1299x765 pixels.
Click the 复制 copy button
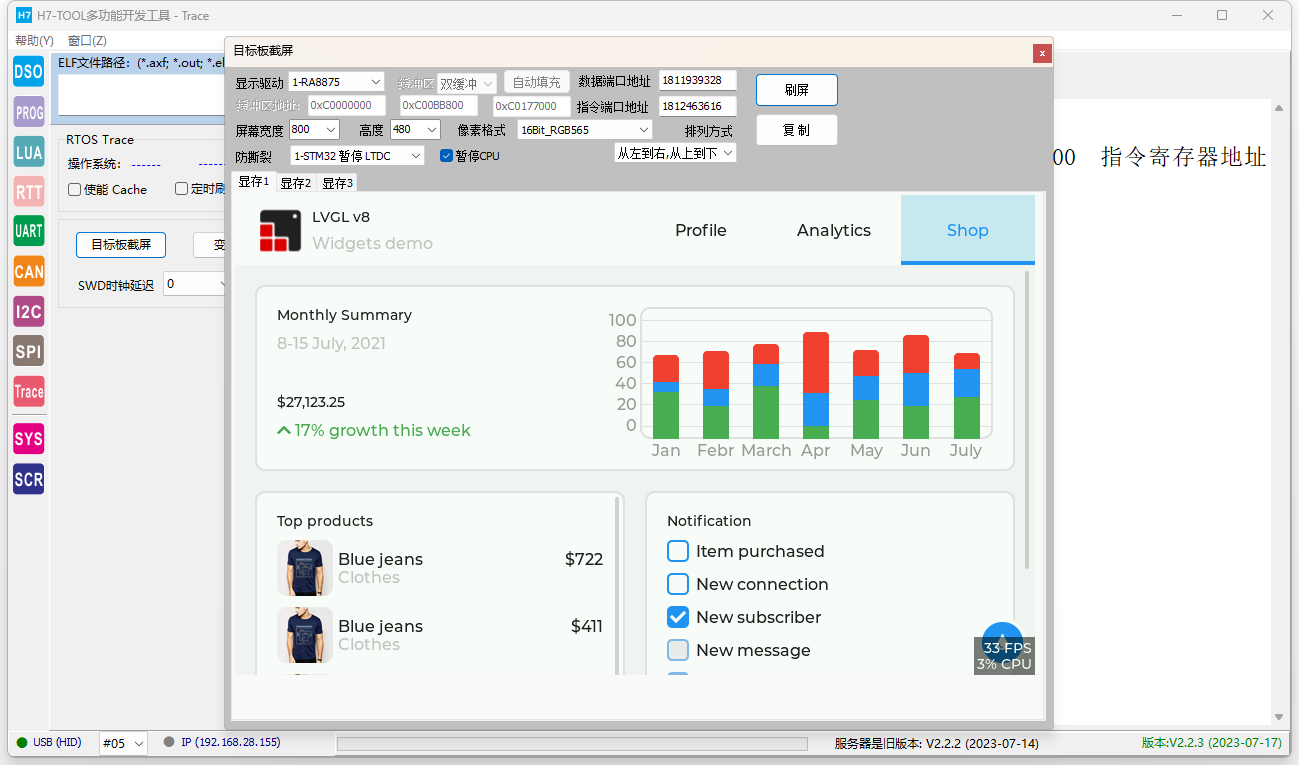click(x=797, y=130)
